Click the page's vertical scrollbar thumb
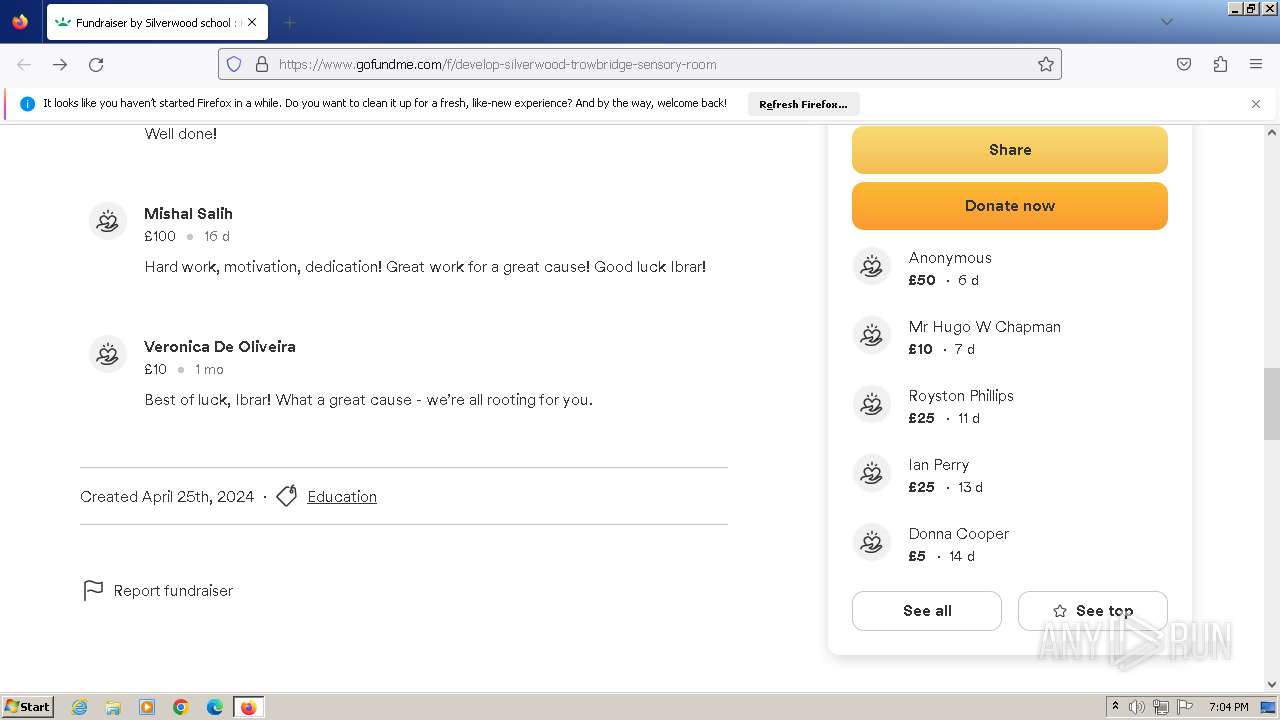This screenshot has height=720, width=1280. click(x=1272, y=404)
